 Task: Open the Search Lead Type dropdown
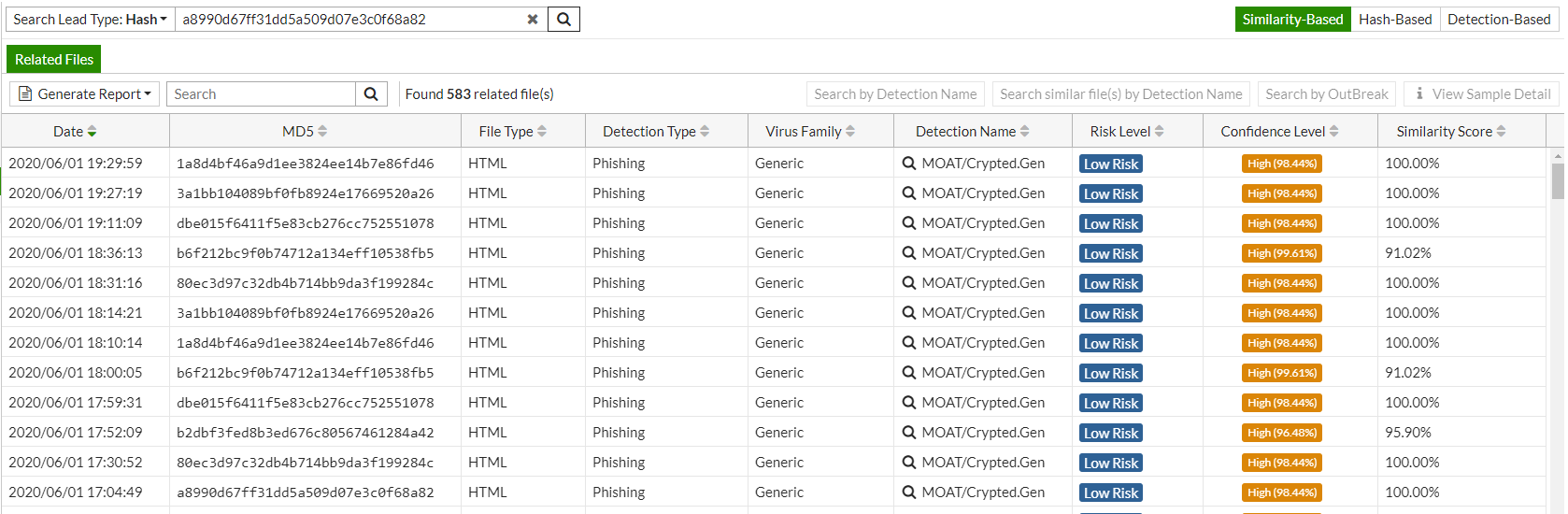click(x=91, y=20)
